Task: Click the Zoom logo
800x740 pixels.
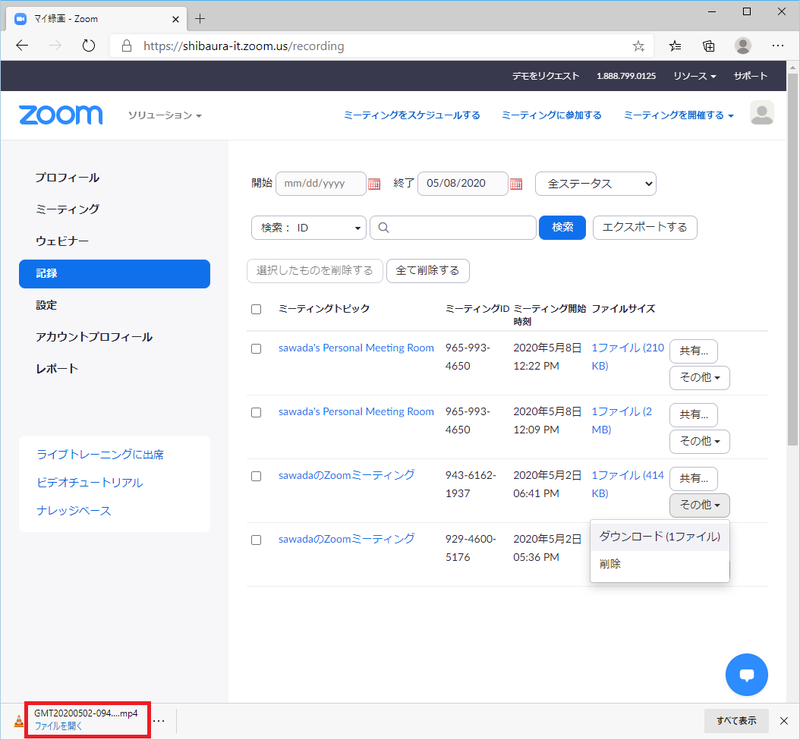Action: (x=61, y=115)
